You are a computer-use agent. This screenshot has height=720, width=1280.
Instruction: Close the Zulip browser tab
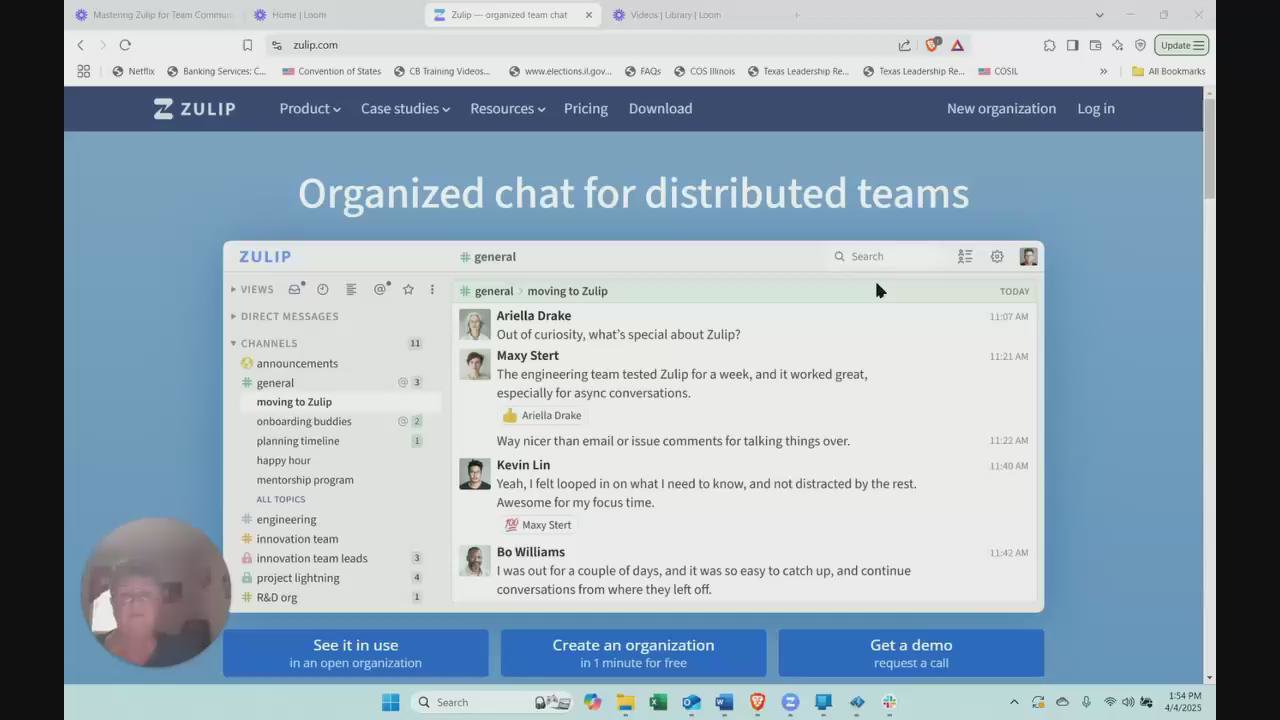click(x=589, y=15)
